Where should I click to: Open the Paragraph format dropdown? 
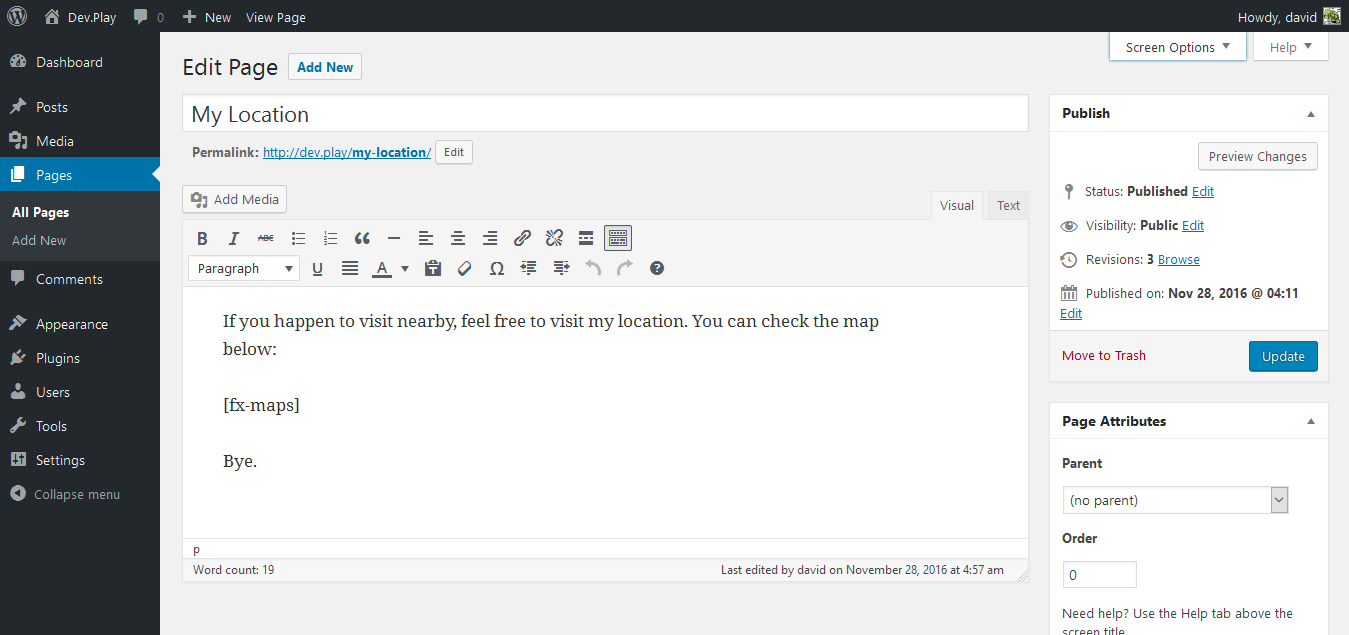(244, 268)
